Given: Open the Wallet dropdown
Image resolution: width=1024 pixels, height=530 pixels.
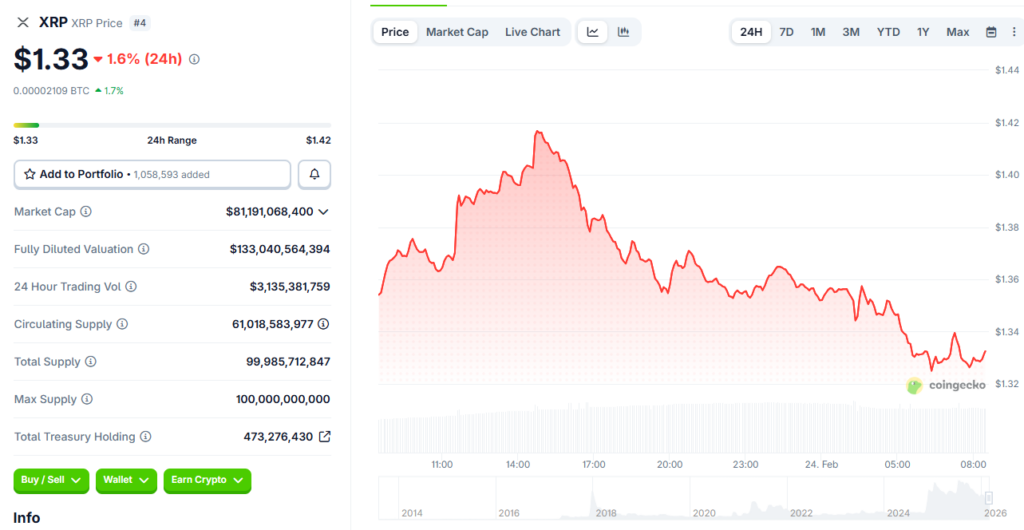Looking at the screenshot, I should 126,480.
